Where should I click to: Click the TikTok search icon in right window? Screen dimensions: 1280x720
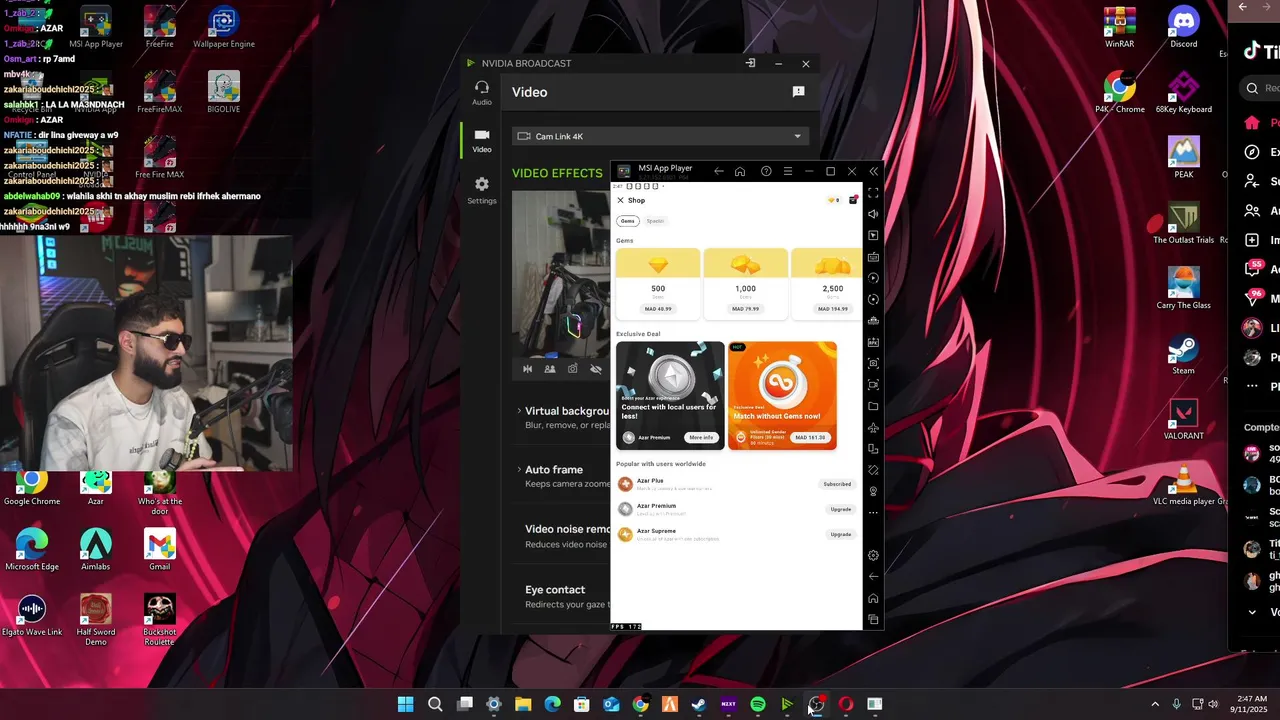tap(1252, 88)
